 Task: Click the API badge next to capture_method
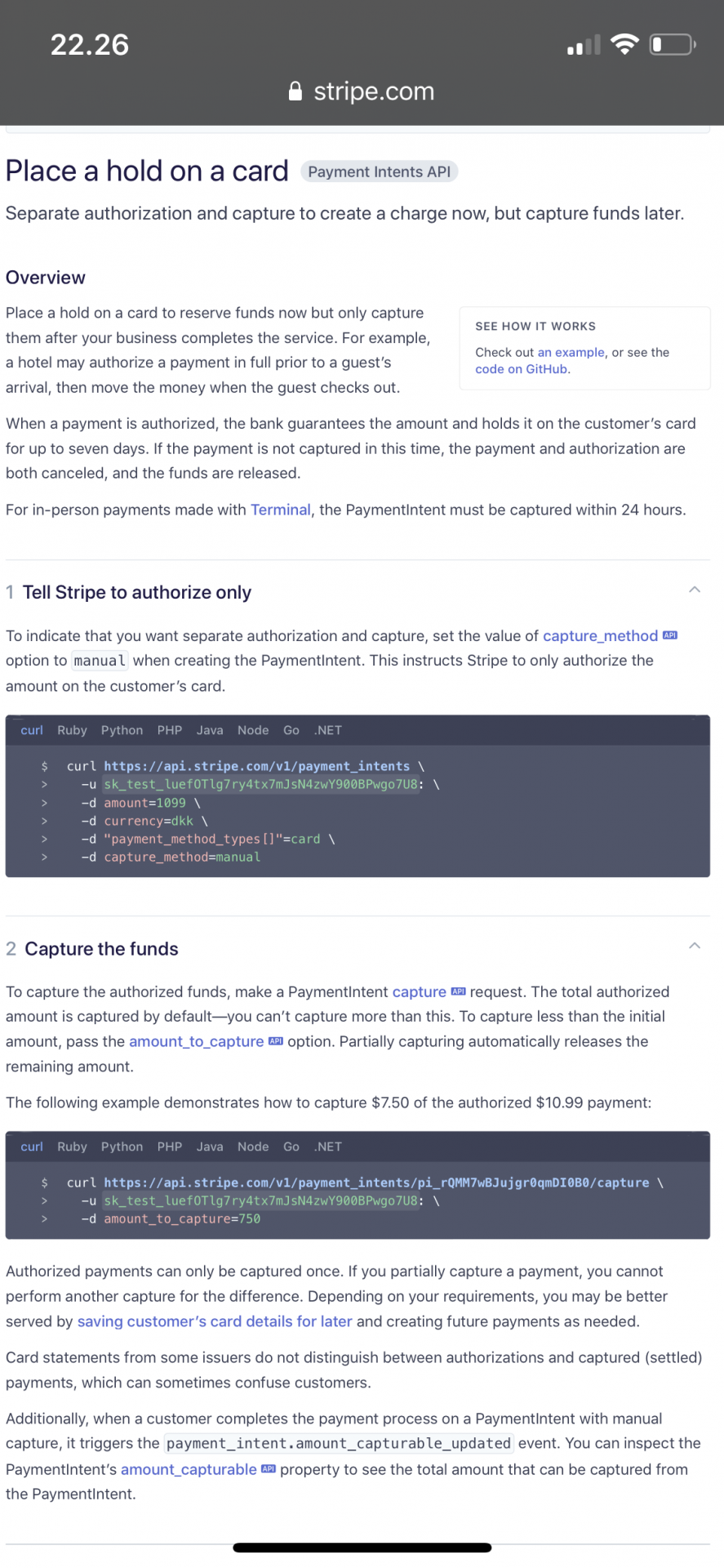click(x=670, y=635)
